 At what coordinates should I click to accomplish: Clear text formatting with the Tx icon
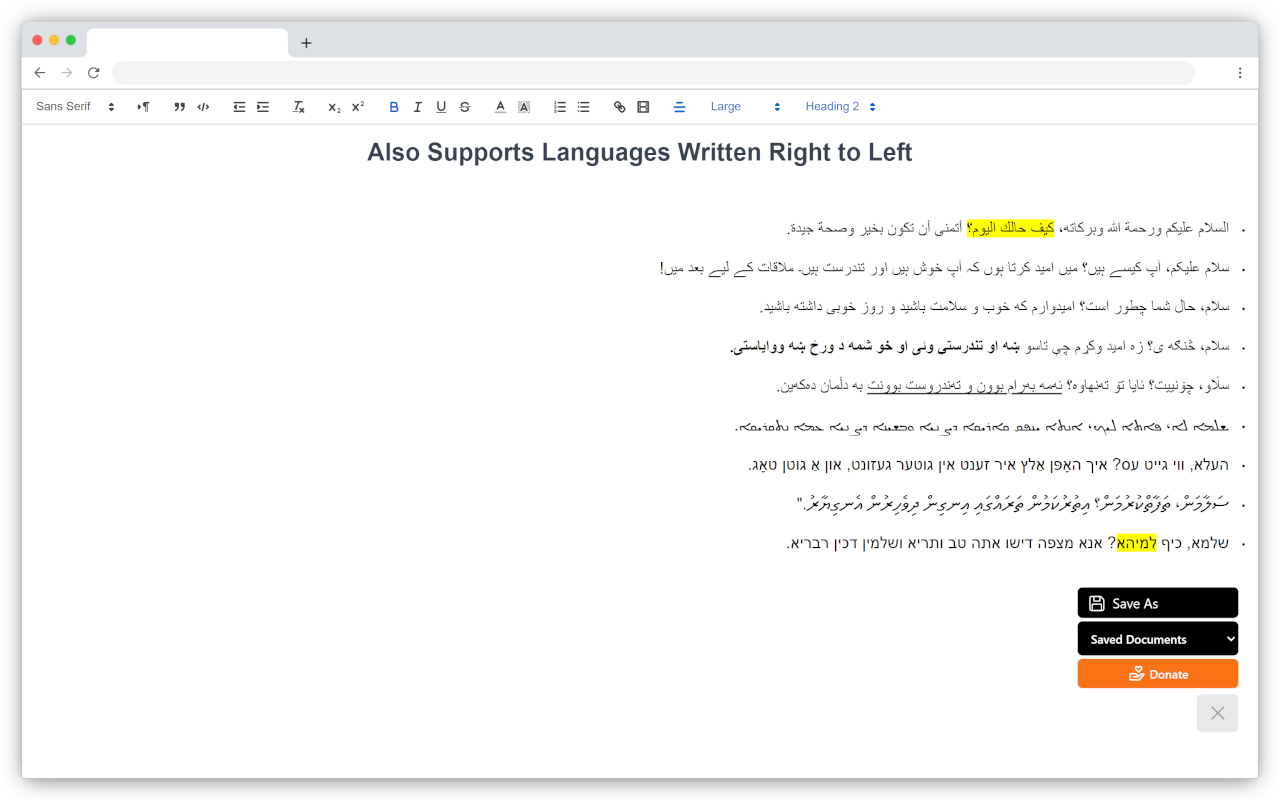tap(298, 106)
